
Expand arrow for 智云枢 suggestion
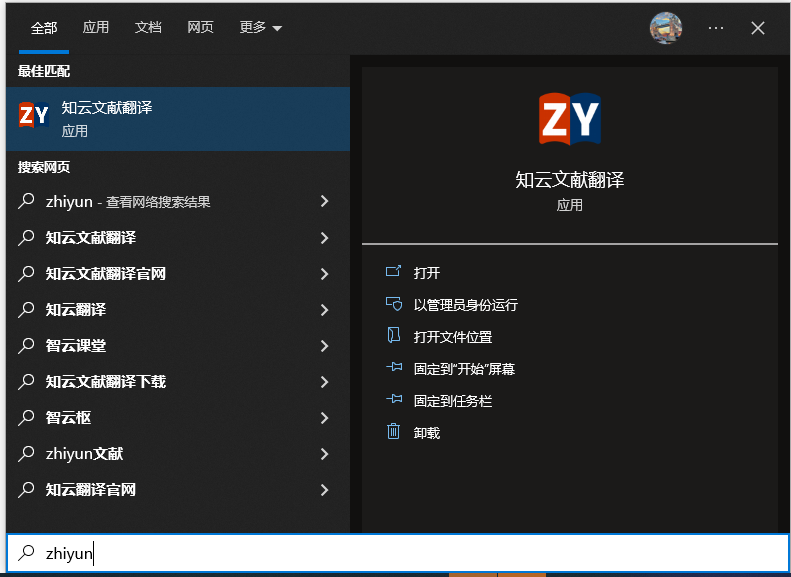pyautogui.click(x=325, y=418)
